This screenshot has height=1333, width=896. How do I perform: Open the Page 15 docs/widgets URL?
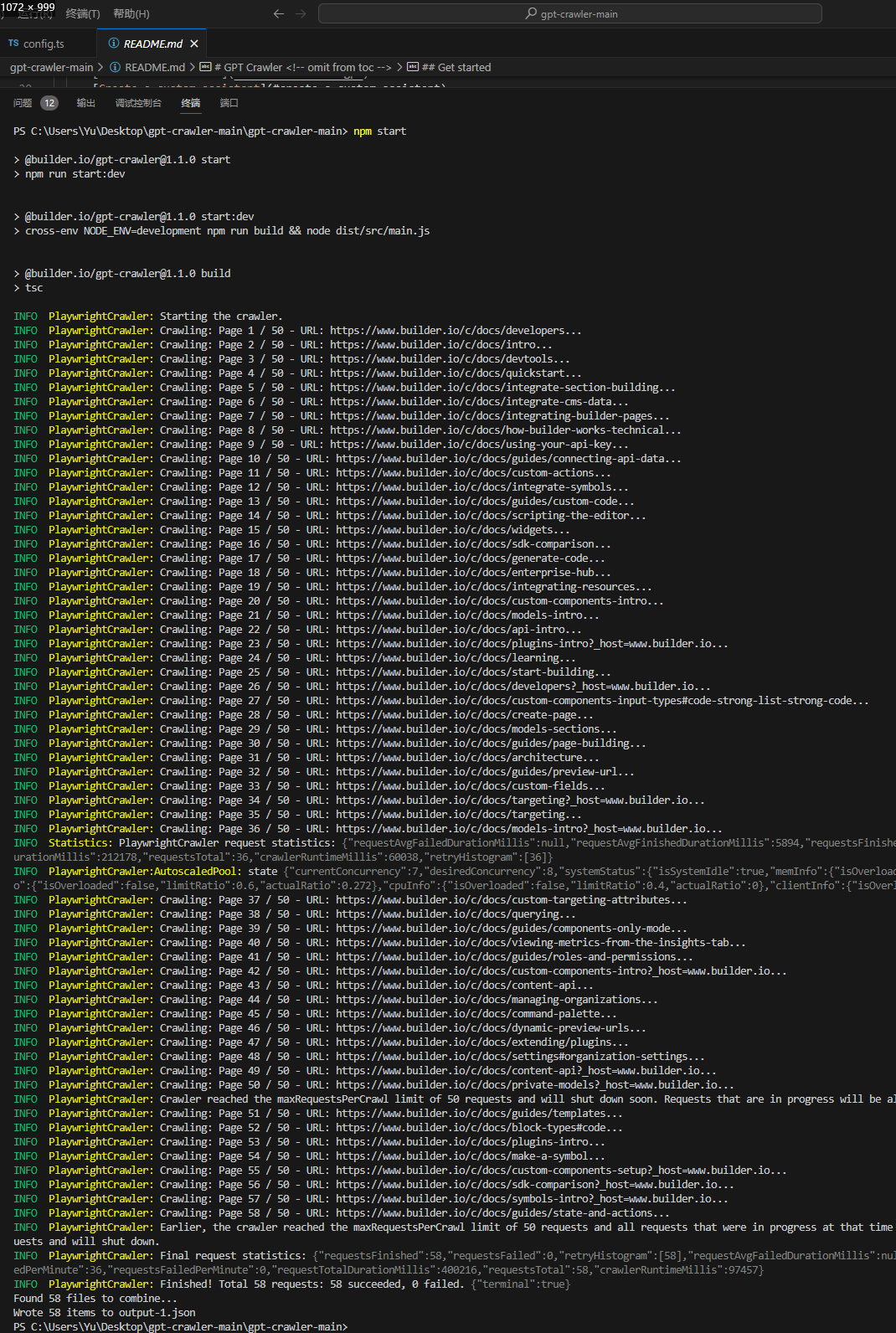pos(453,530)
